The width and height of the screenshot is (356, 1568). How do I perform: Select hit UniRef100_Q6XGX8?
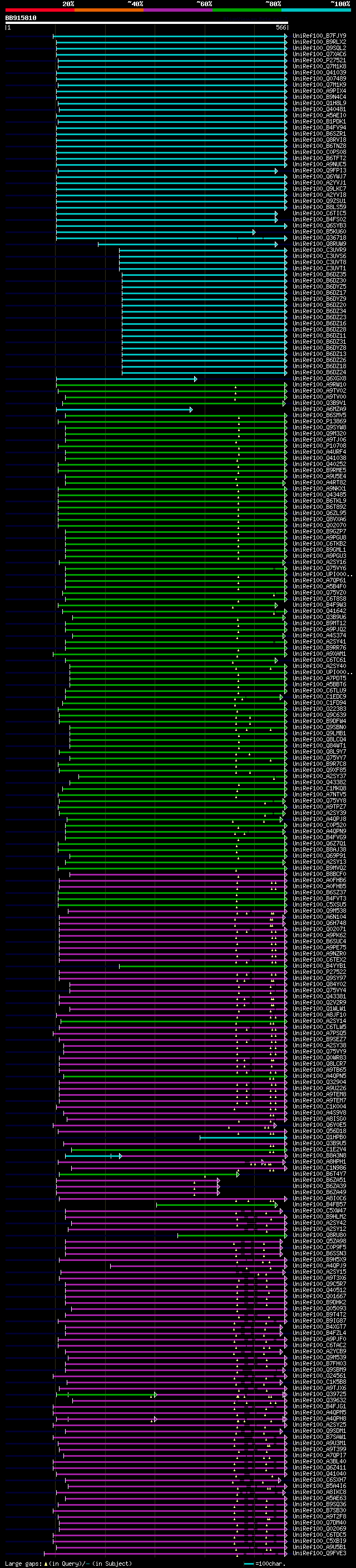click(319, 379)
